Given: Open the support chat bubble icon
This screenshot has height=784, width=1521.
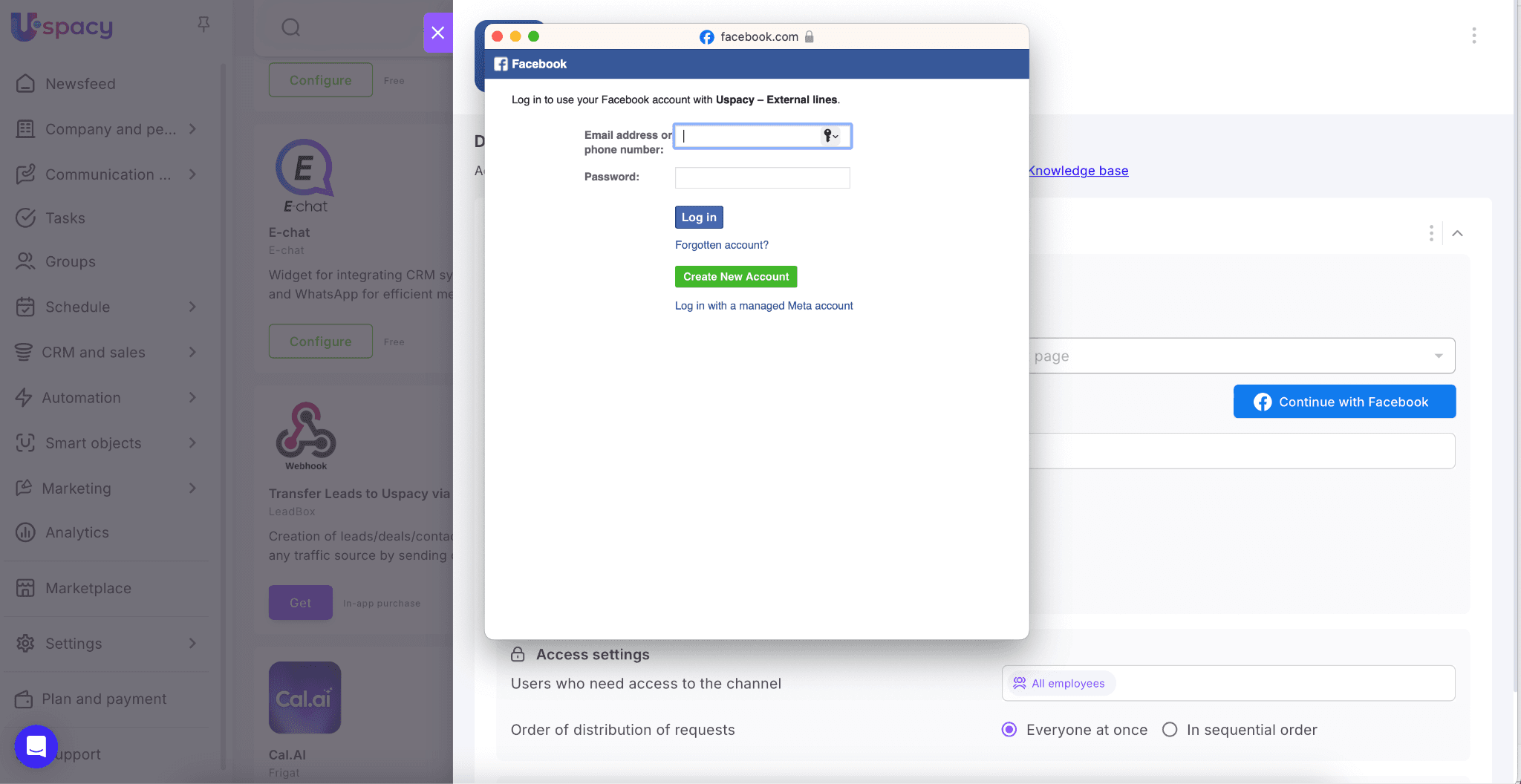Looking at the screenshot, I should 36,746.
